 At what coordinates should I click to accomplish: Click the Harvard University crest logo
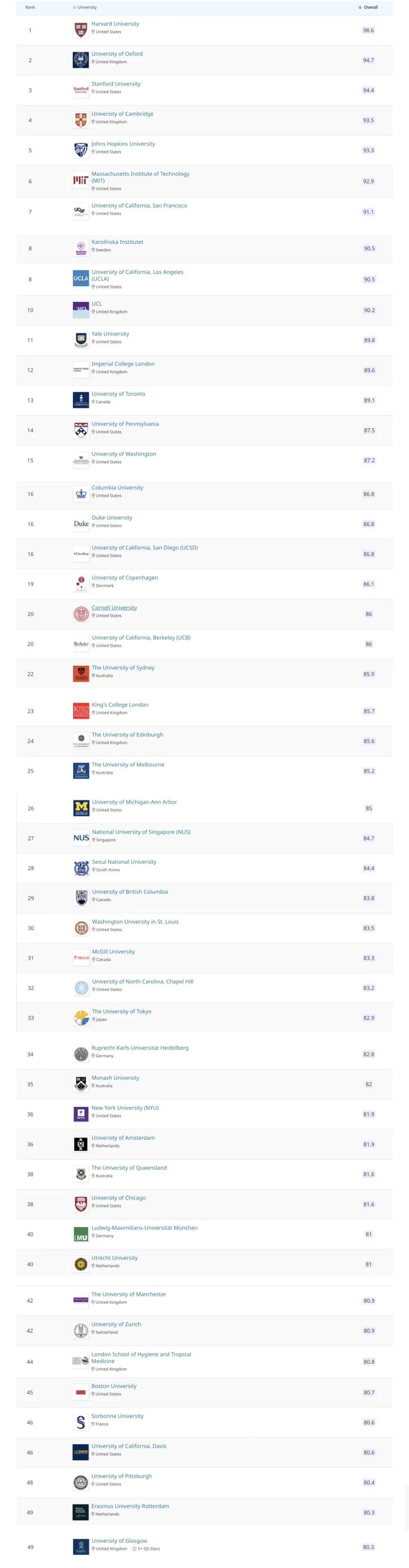tap(80, 30)
